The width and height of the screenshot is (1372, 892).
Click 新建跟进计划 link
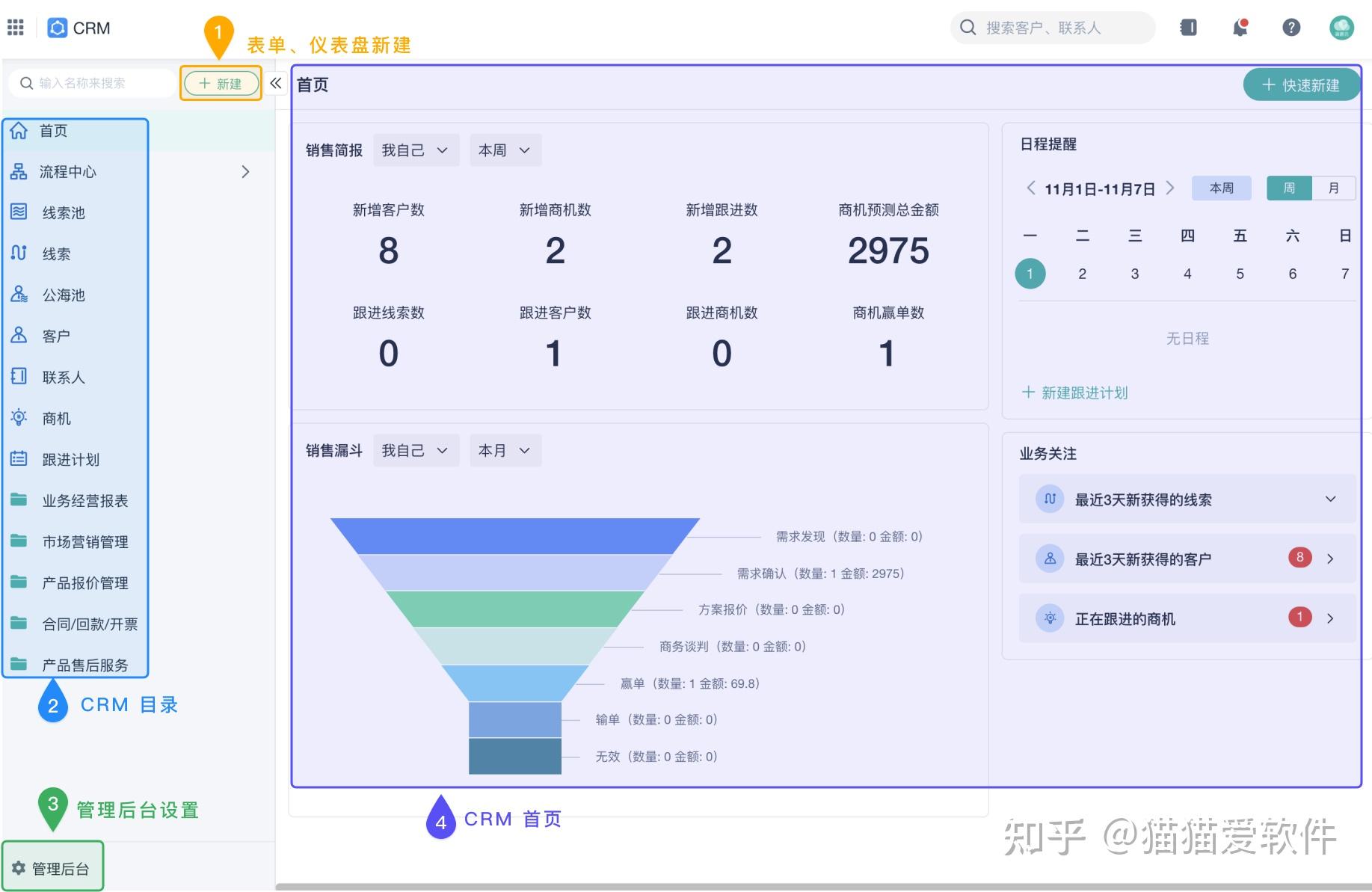tap(1074, 393)
